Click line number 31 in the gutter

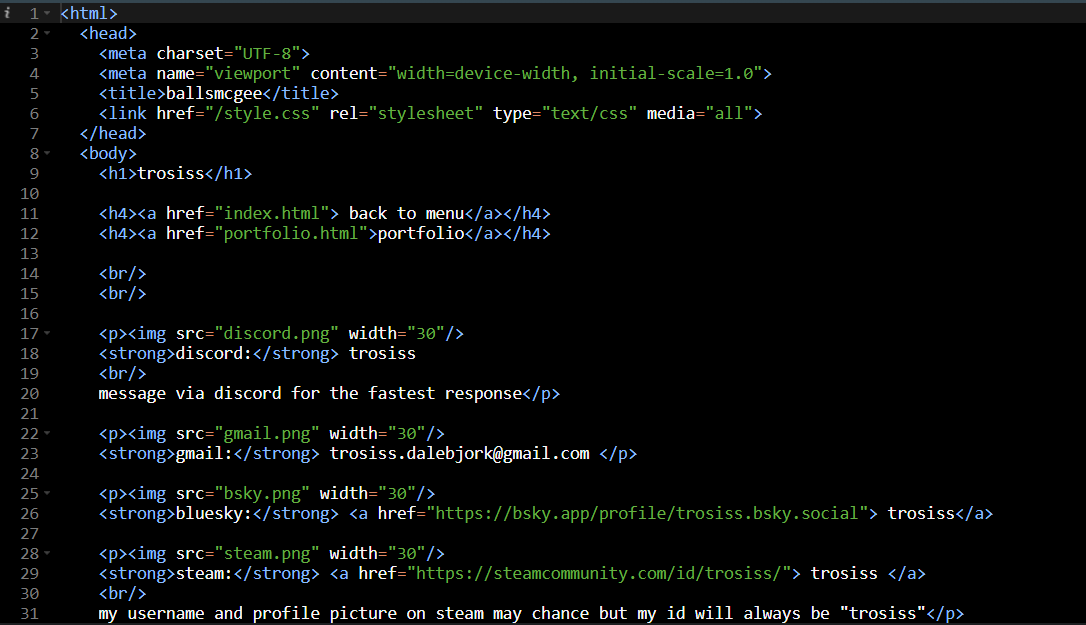30,614
